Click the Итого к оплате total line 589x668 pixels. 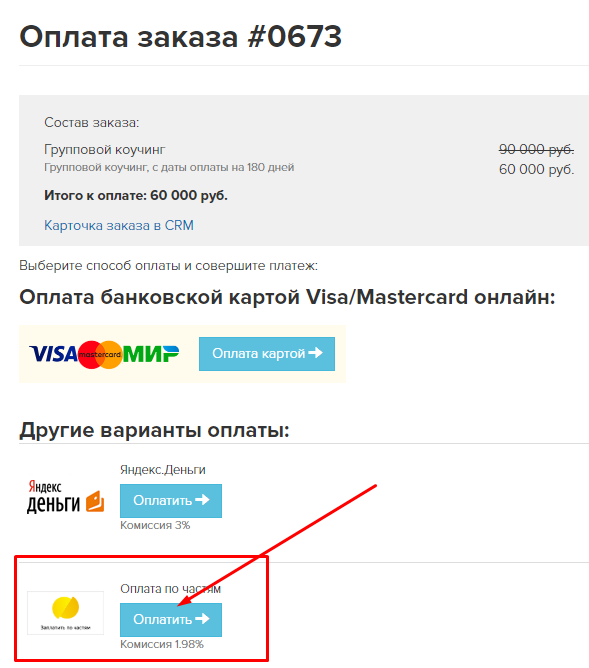coord(136,196)
